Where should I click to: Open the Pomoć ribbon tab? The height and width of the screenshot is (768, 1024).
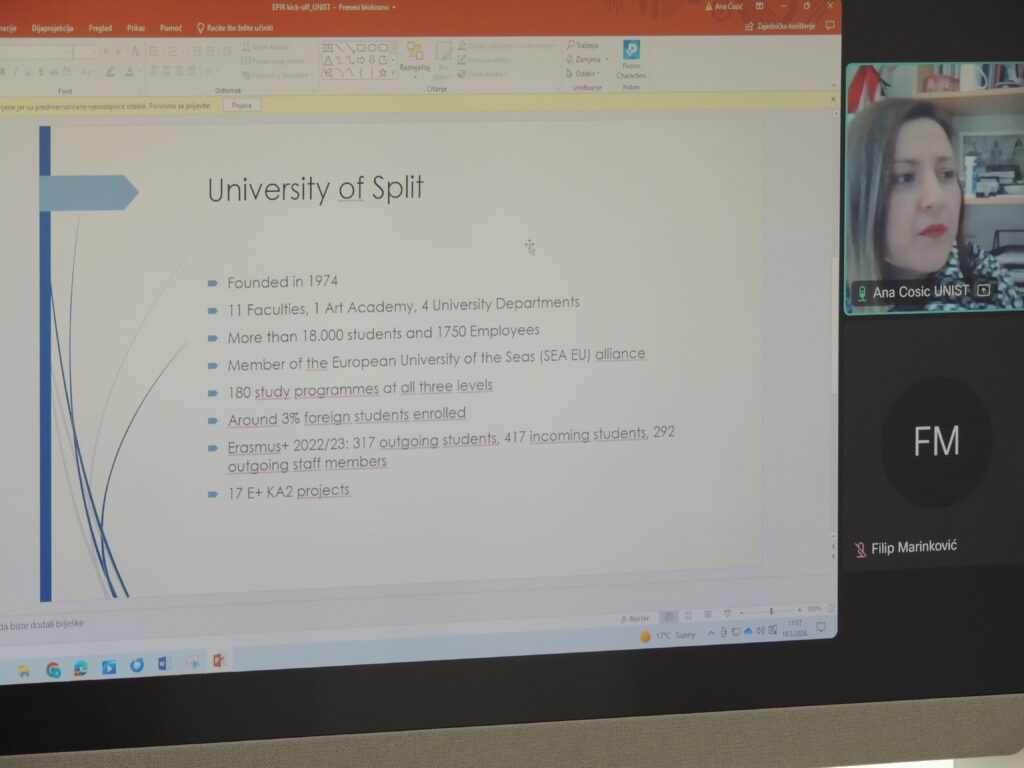click(171, 28)
